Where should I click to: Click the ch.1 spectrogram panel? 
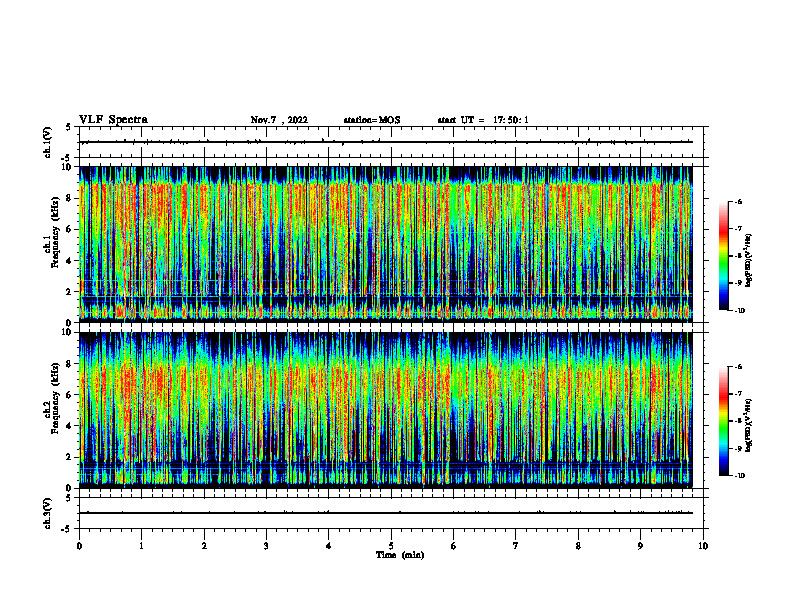(x=386, y=244)
